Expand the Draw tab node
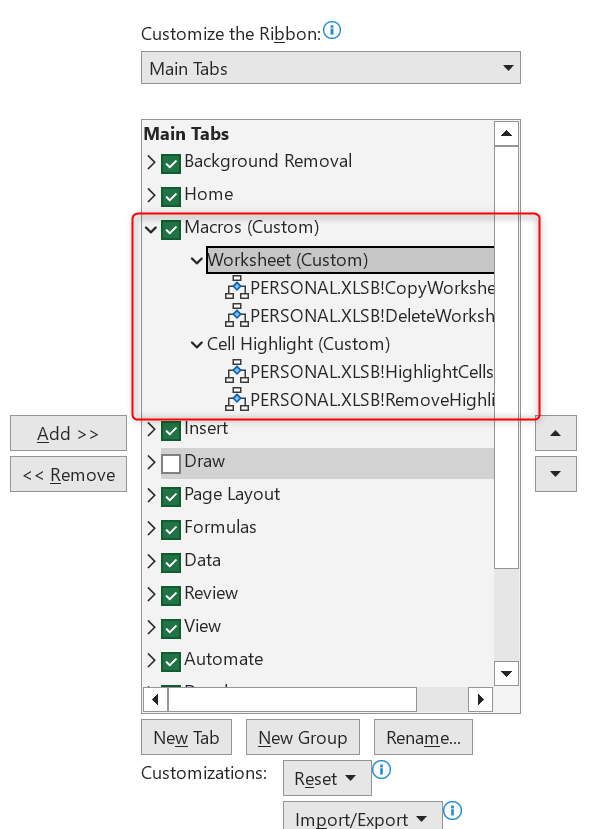The height and width of the screenshot is (829, 601). pos(151,462)
